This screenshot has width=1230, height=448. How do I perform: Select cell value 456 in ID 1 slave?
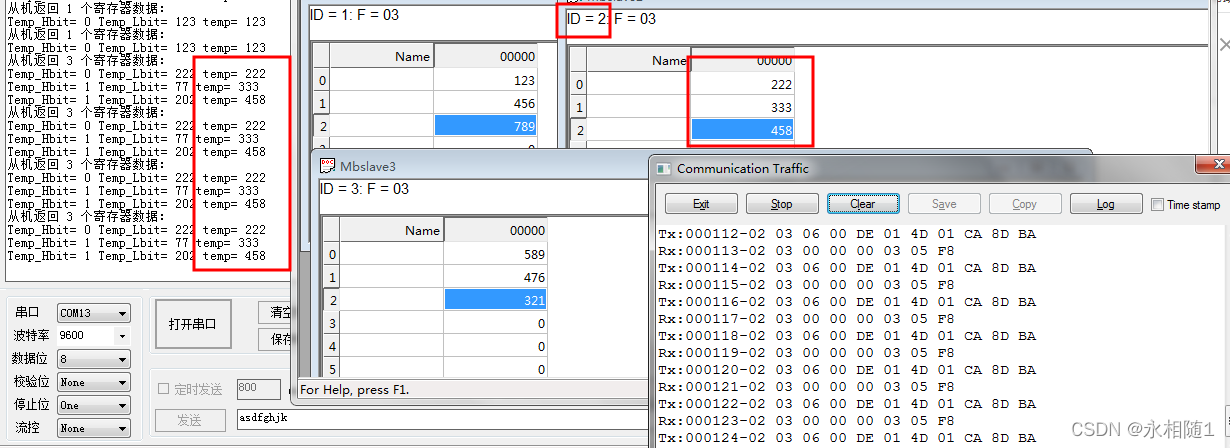point(485,103)
